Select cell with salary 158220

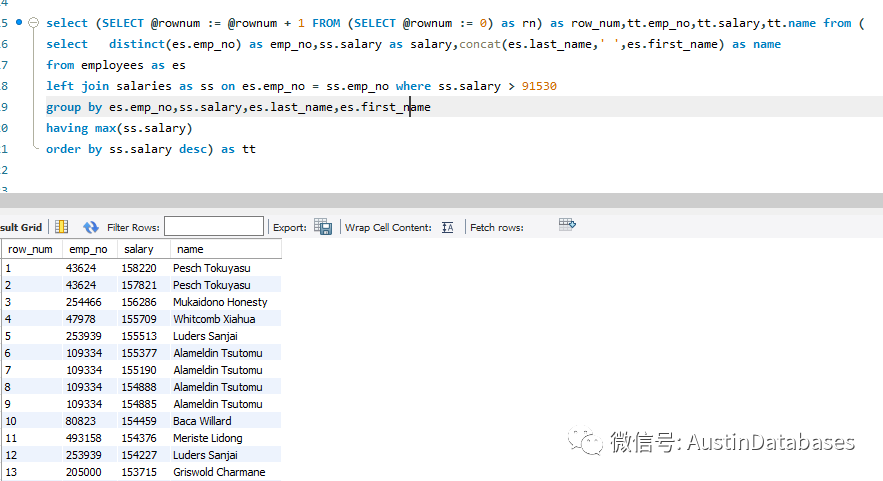point(140,268)
